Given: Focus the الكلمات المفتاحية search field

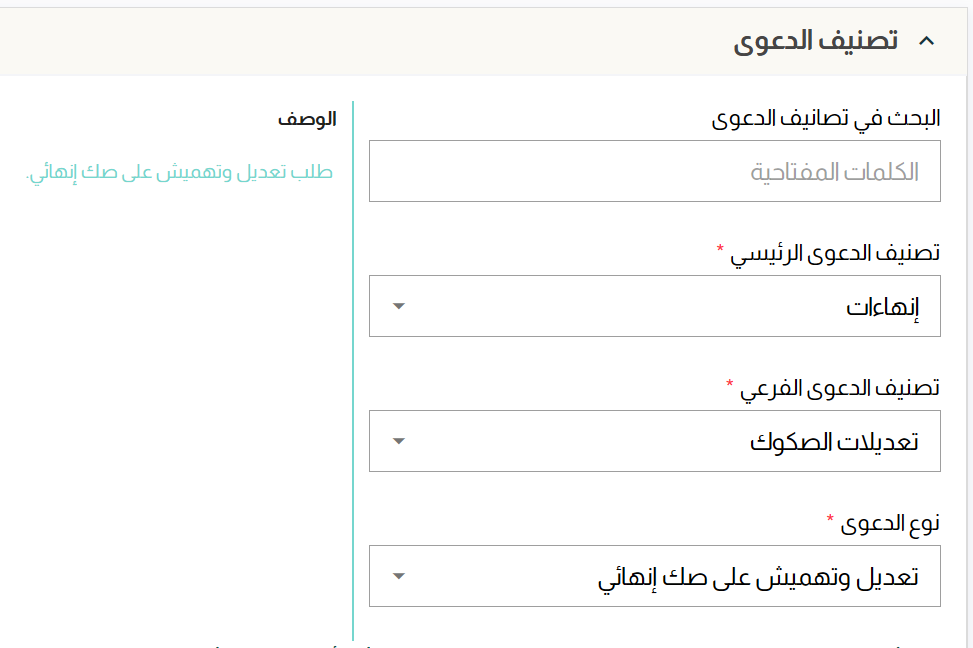Looking at the screenshot, I should (x=655, y=171).
